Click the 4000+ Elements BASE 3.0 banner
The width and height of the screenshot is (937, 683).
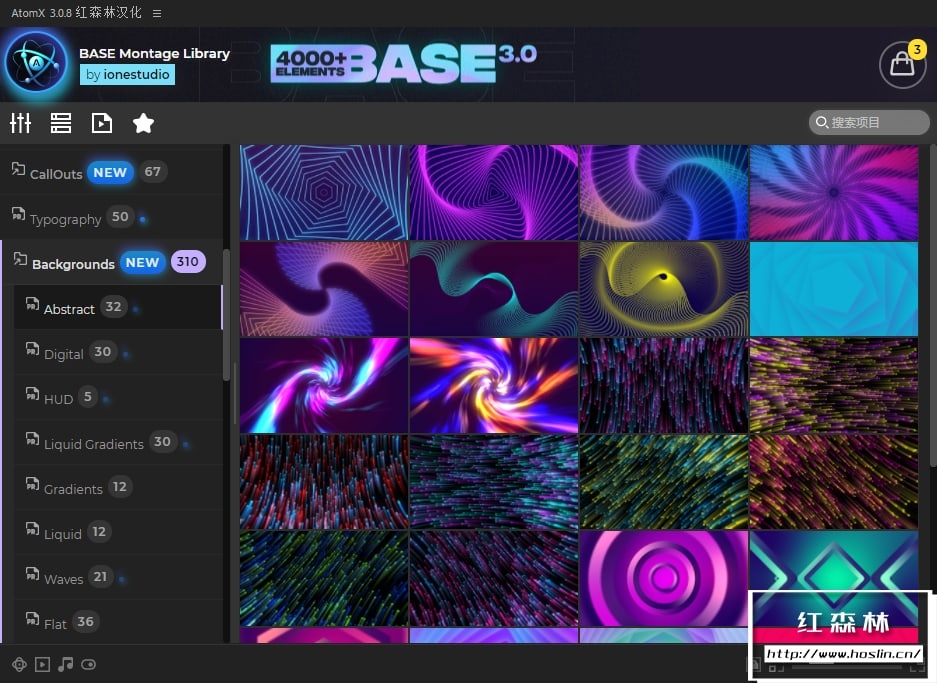pos(404,63)
